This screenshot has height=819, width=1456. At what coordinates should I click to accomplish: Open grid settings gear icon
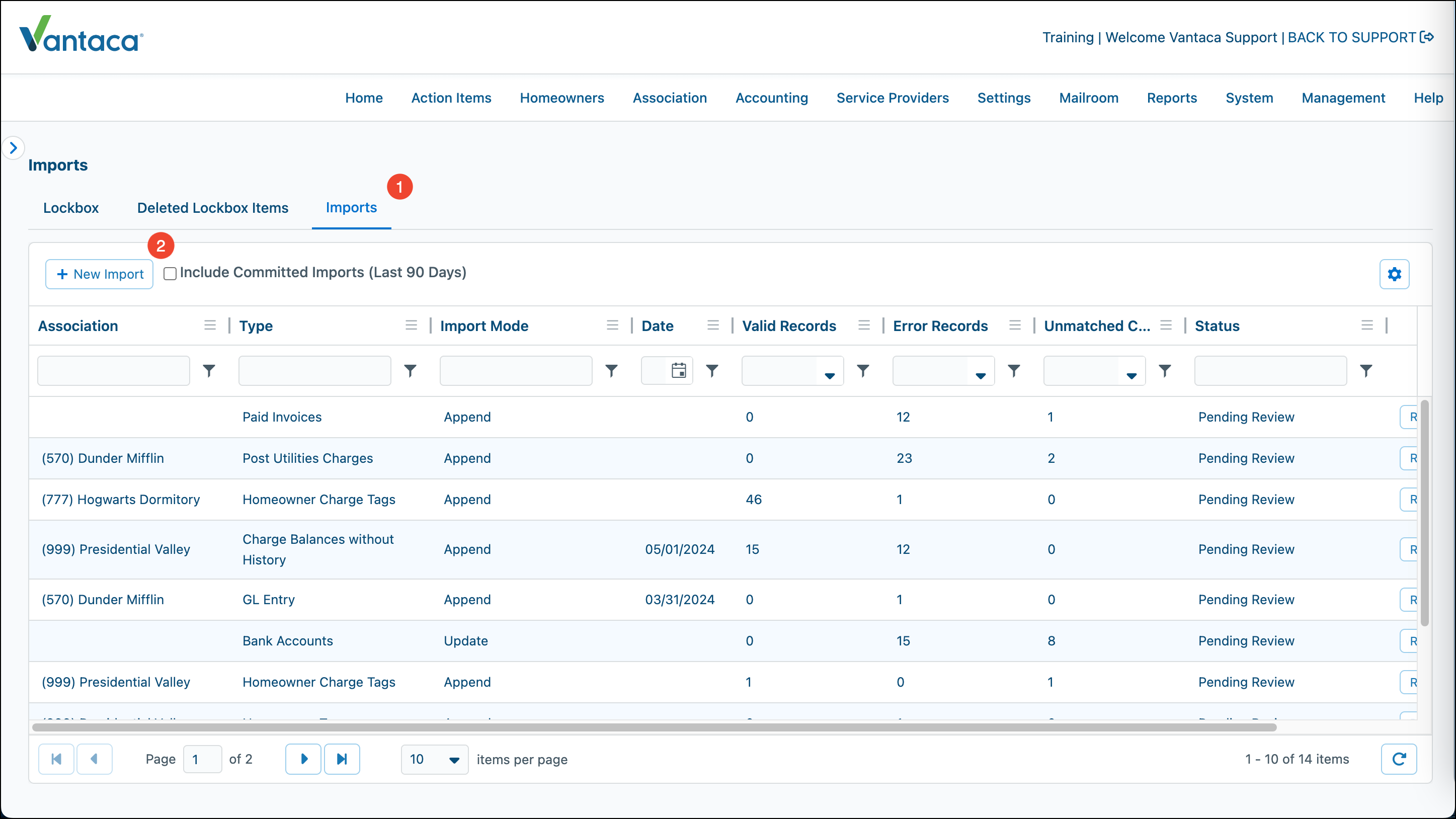[x=1394, y=274]
